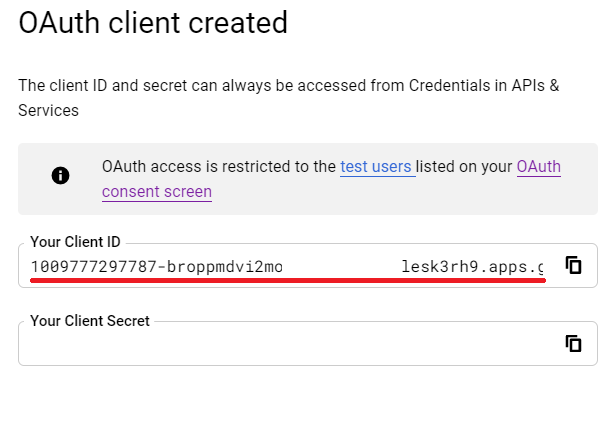Image resolution: width=615 pixels, height=434 pixels.
Task: Click the client ID ending 'lesk3rh9.apps.g'
Action: (x=473, y=267)
